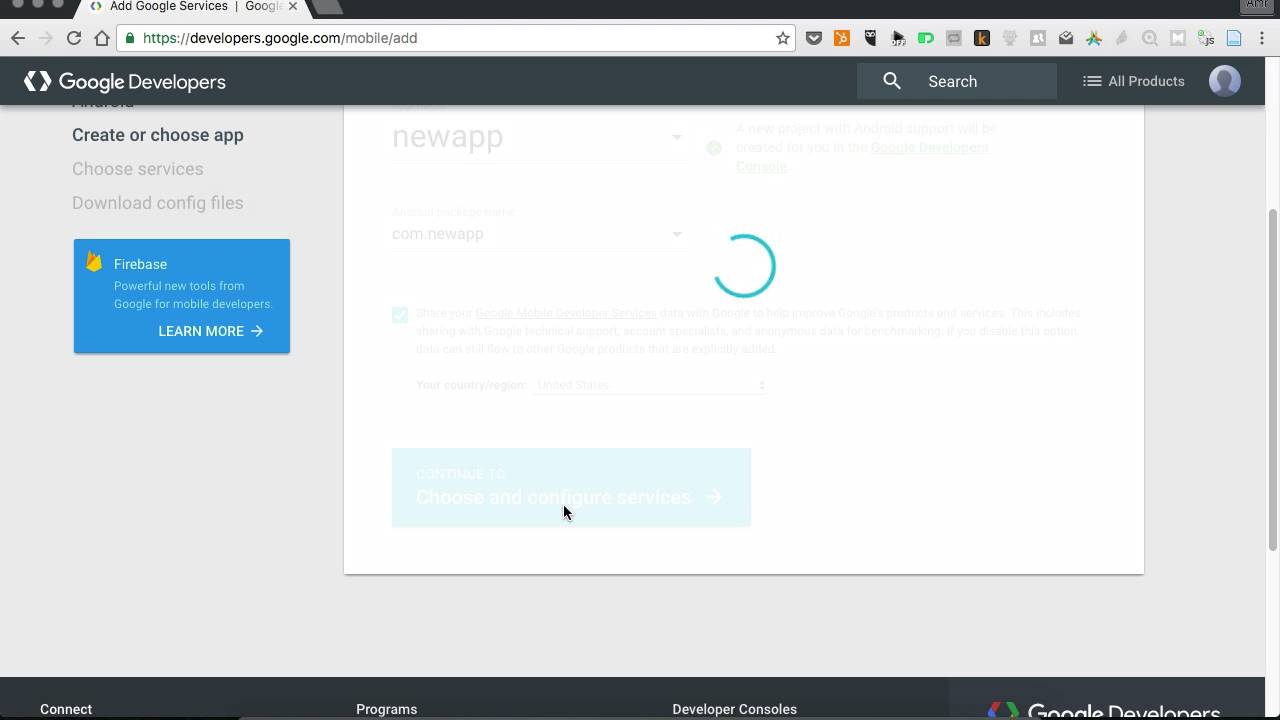Click the browser back arrow
Screen dimensions: 1280x720
pyautogui.click(x=18, y=38)
